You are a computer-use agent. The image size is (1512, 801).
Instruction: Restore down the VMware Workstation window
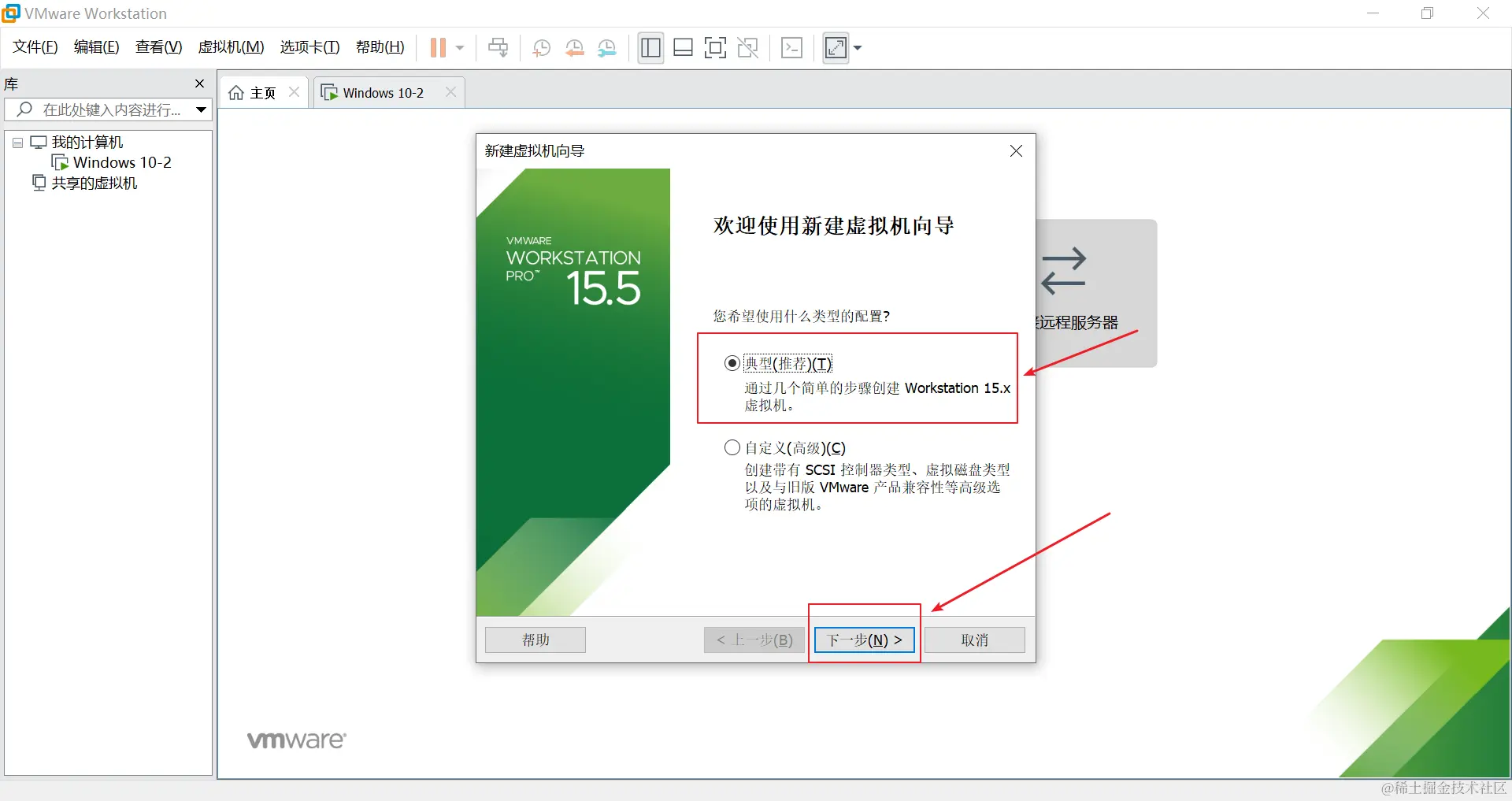tap(1428, 13)
